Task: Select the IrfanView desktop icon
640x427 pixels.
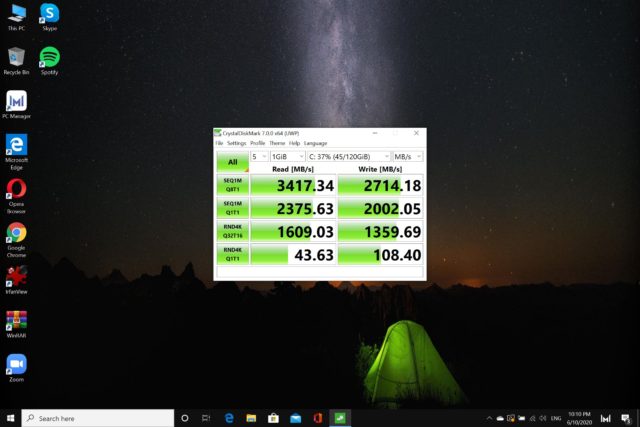Action: pos(16,280)
